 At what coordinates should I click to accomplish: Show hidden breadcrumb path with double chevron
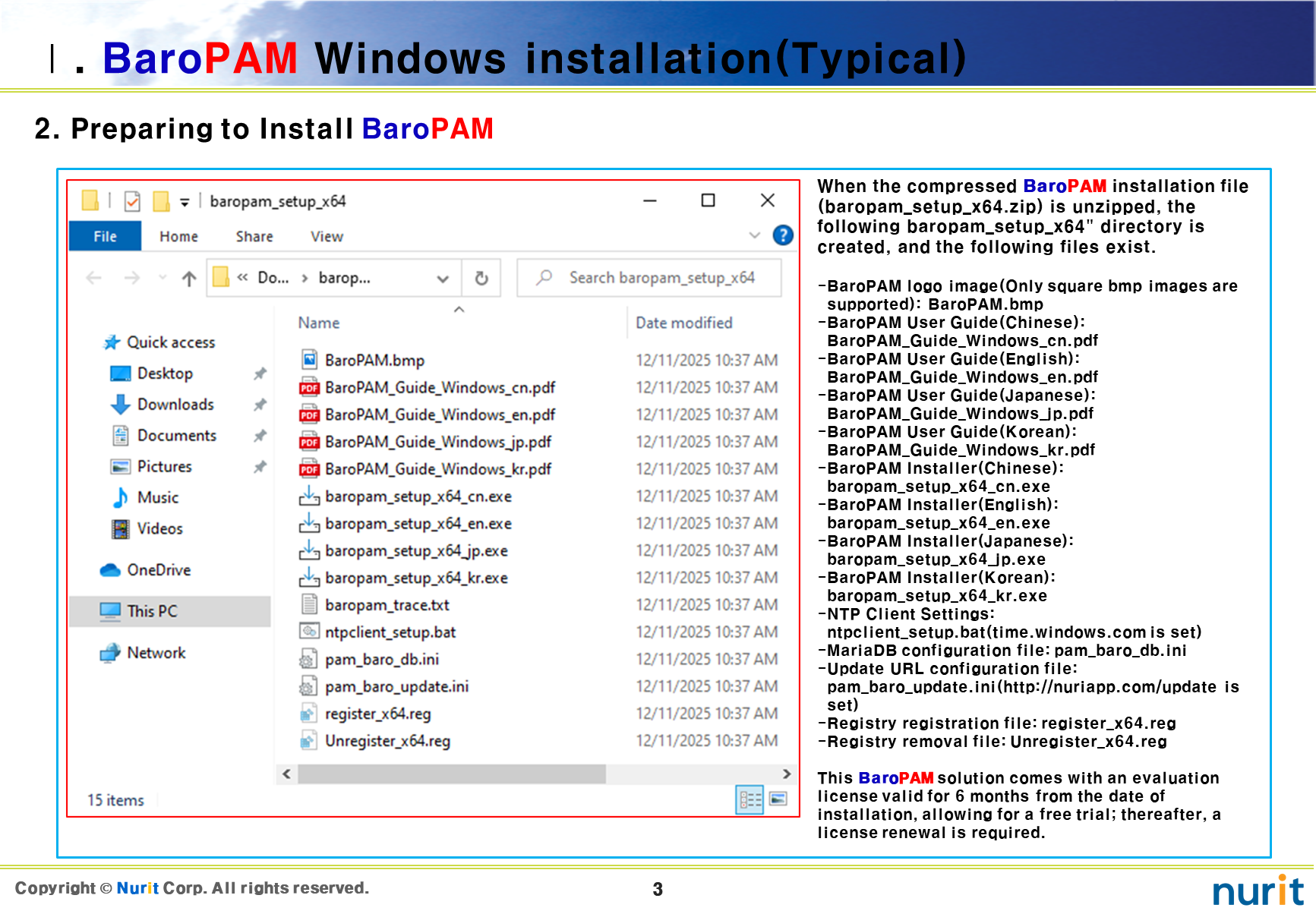coord(242,278)
